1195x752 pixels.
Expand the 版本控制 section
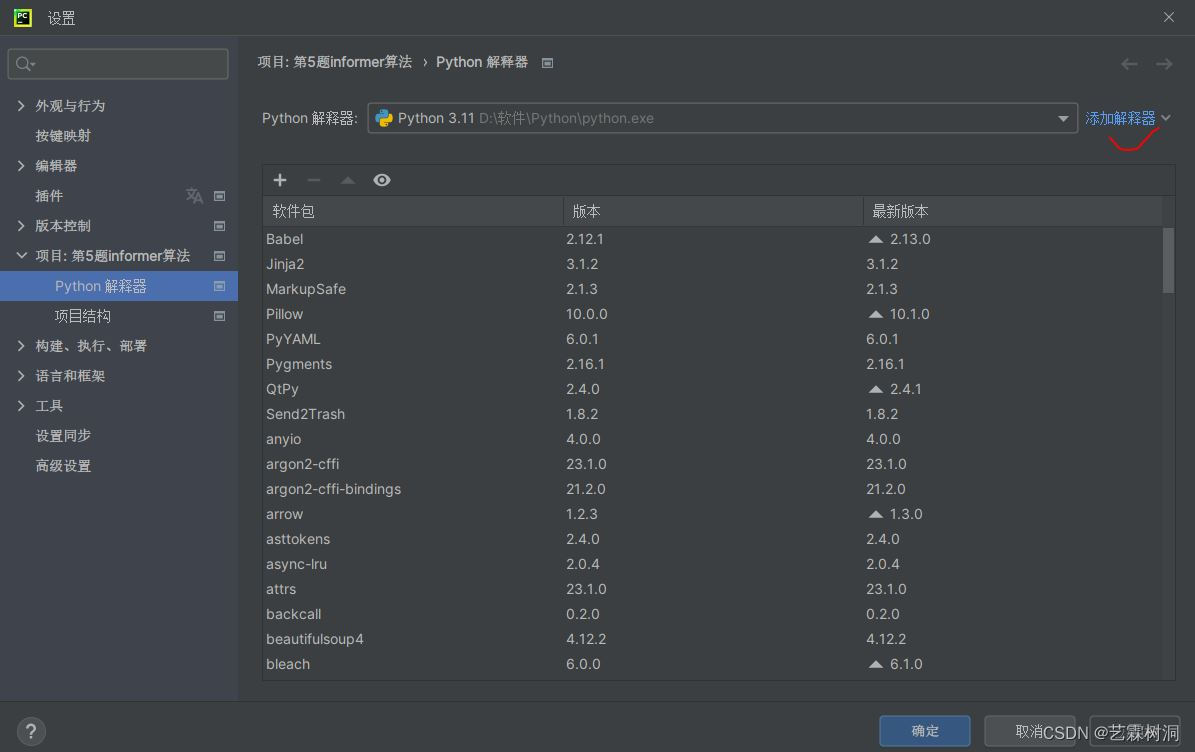point(21,226)
